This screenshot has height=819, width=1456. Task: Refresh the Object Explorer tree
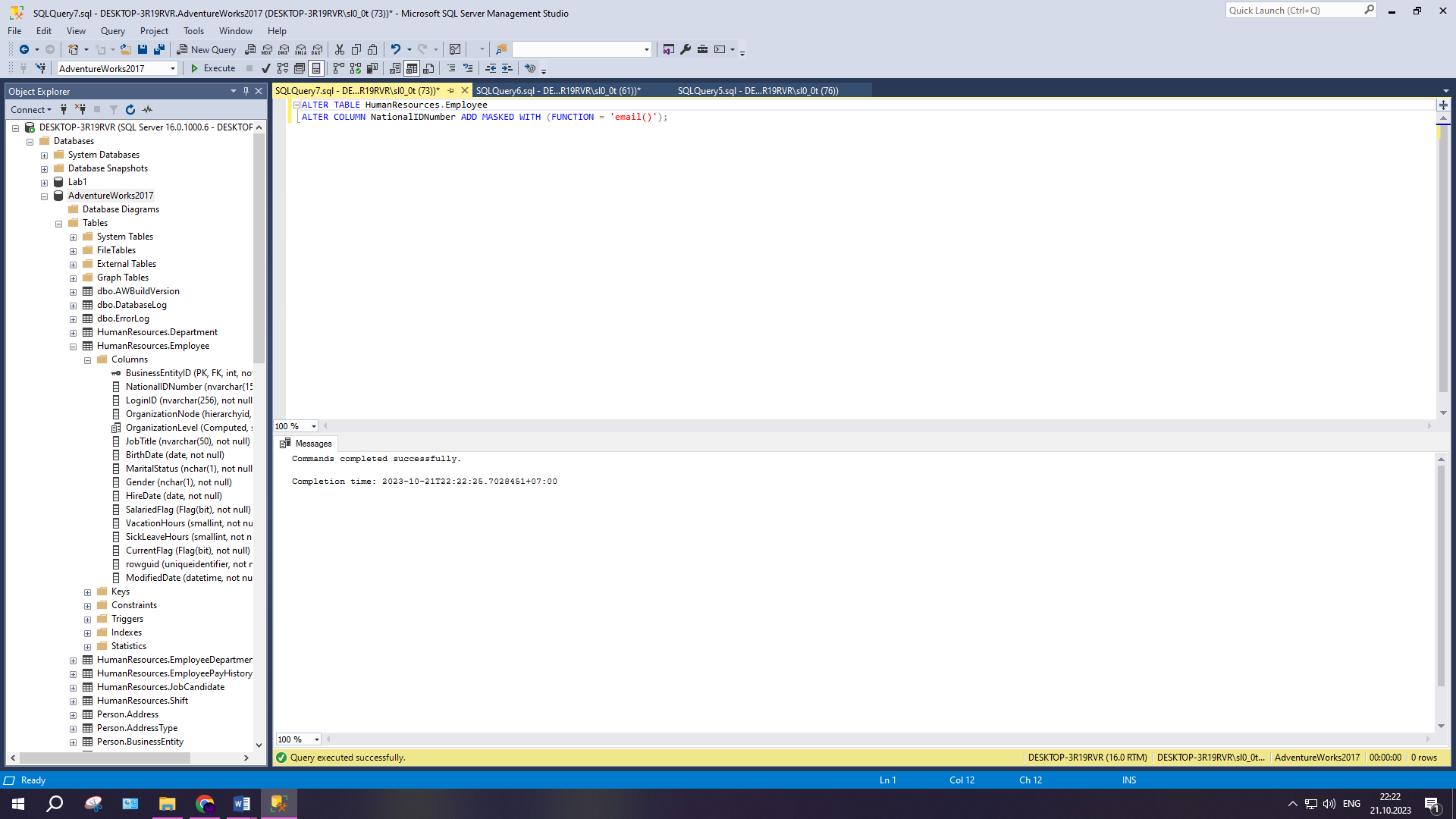(x=130, y=110)
